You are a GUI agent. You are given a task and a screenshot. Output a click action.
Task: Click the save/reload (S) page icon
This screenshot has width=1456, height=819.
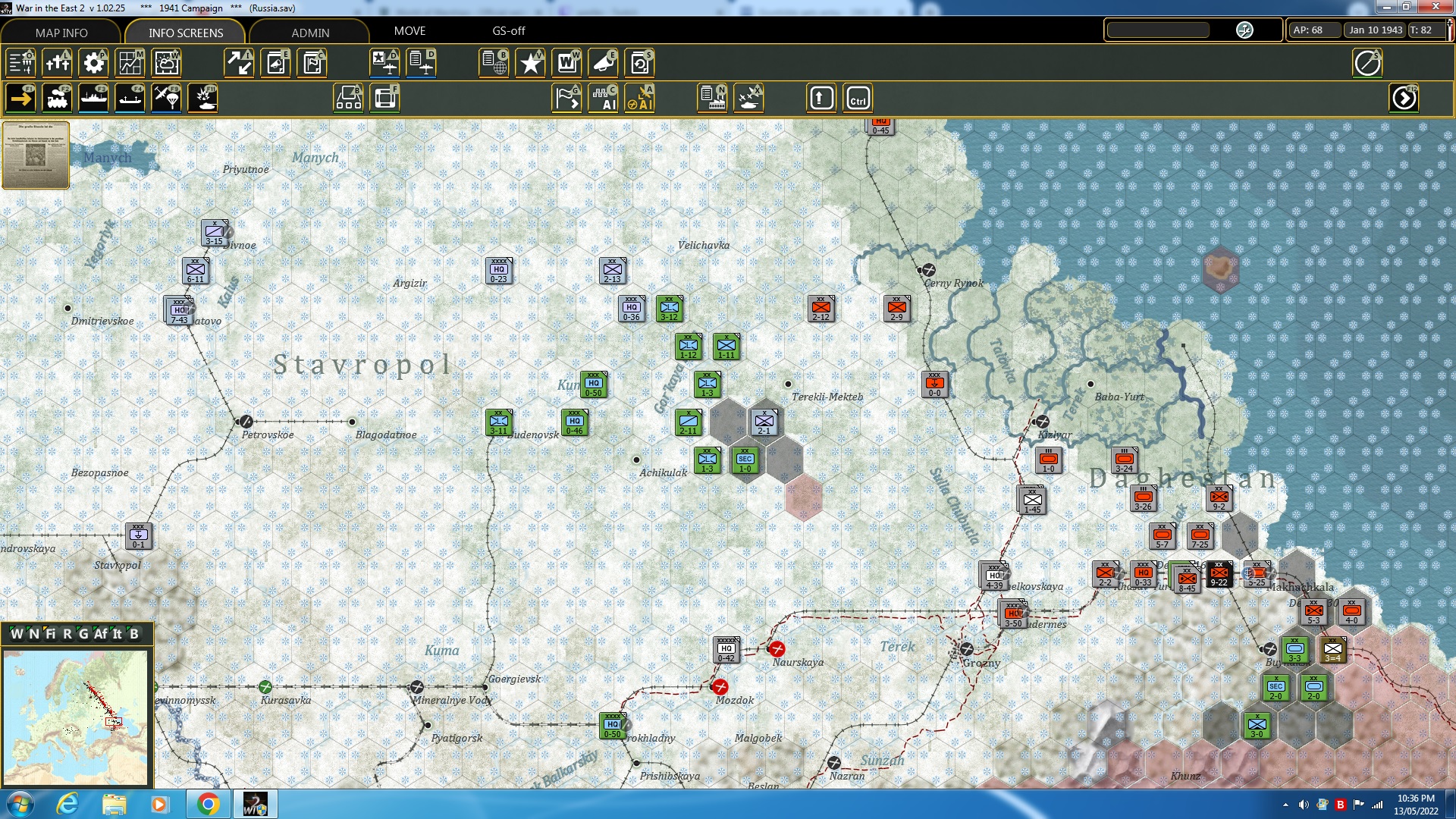(x=639, y=63)
